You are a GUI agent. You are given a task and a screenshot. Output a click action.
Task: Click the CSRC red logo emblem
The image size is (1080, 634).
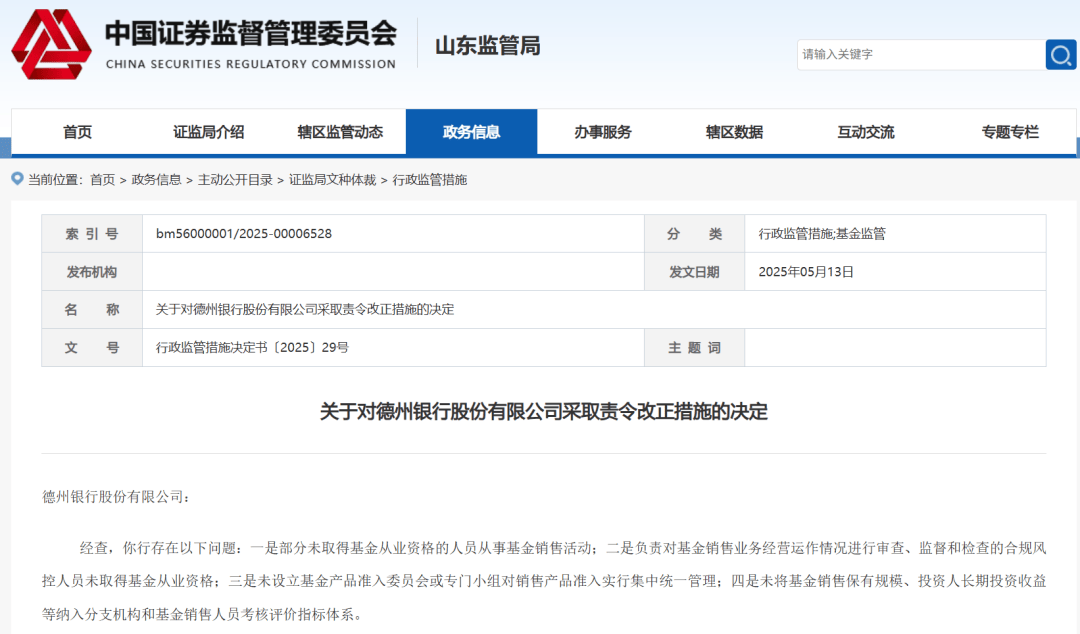[51, 44]
